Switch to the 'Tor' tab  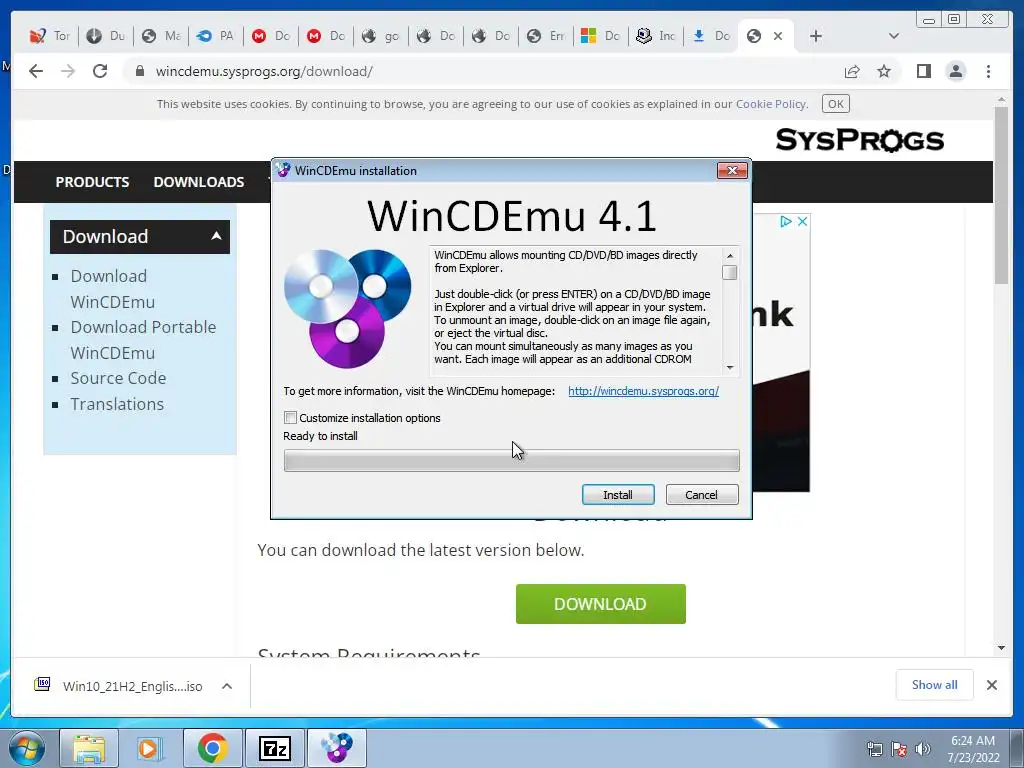[50, 36]
